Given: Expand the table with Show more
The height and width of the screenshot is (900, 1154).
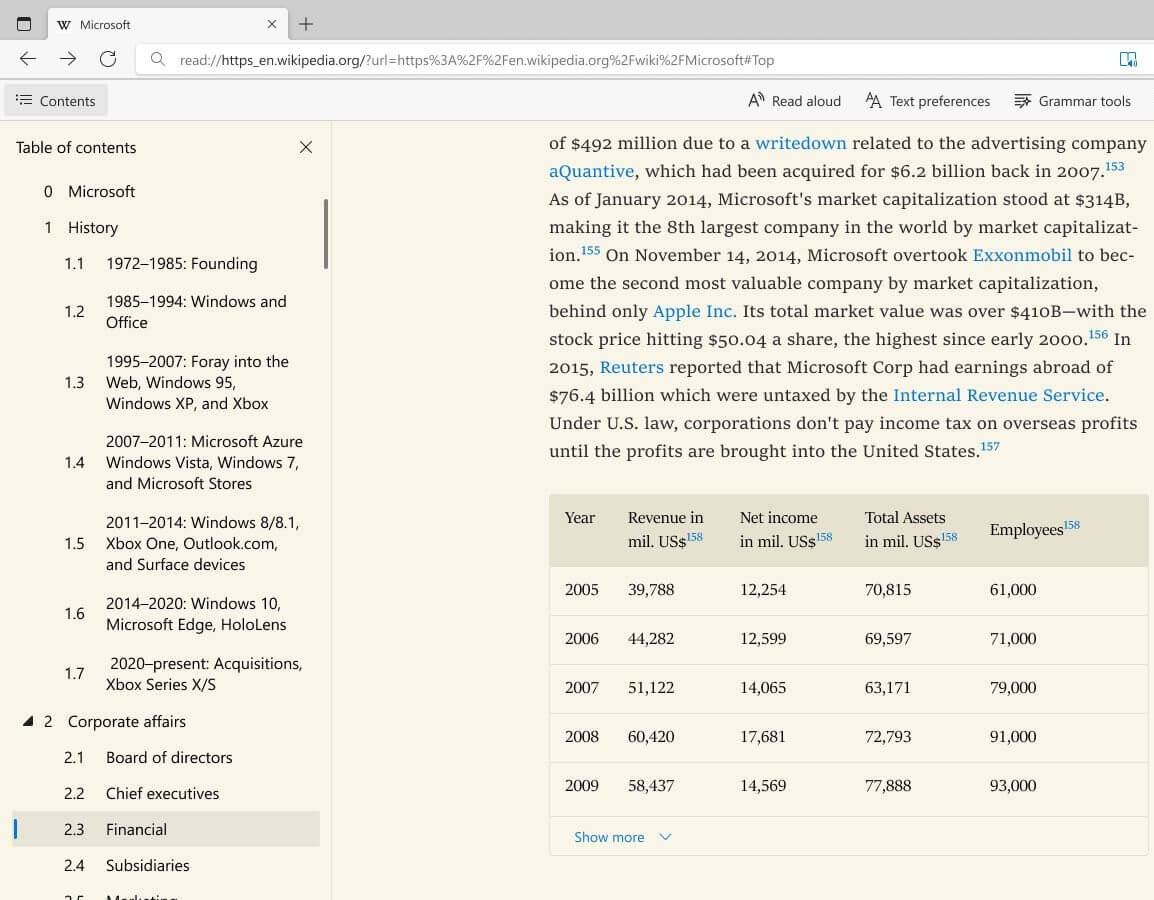Looking at the screenshot, I should tap(622, 837).
